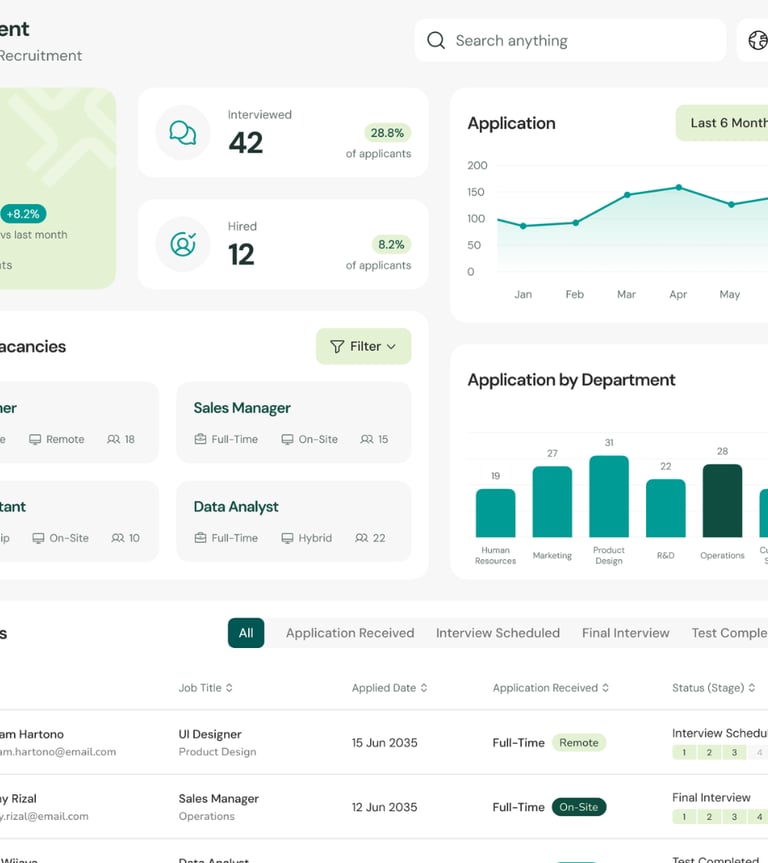Open the Data Analyst vacancy card
768x863 pixels.
click(x=293, y=521)
